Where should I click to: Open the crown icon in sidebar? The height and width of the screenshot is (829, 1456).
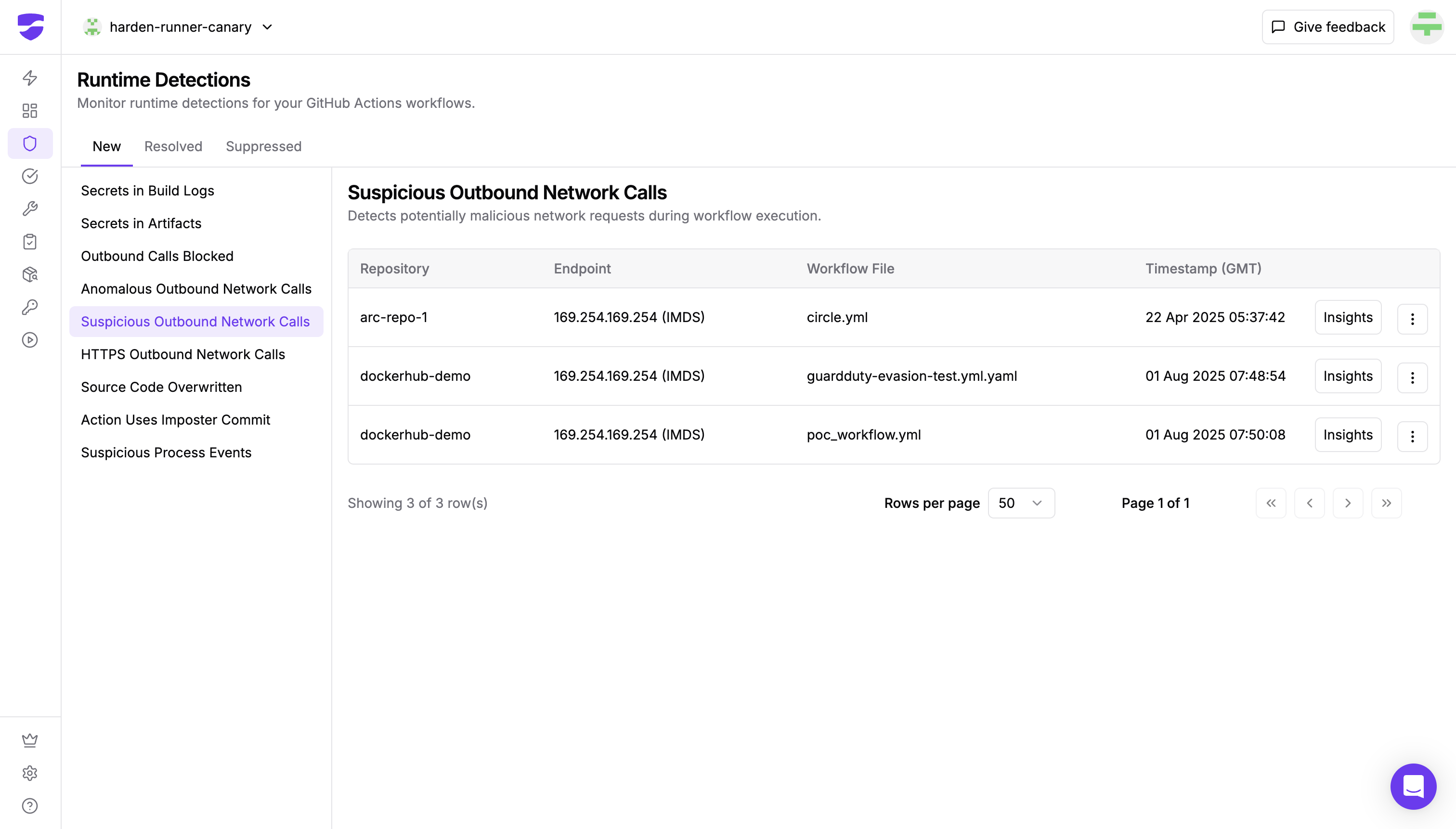[29, 739]
